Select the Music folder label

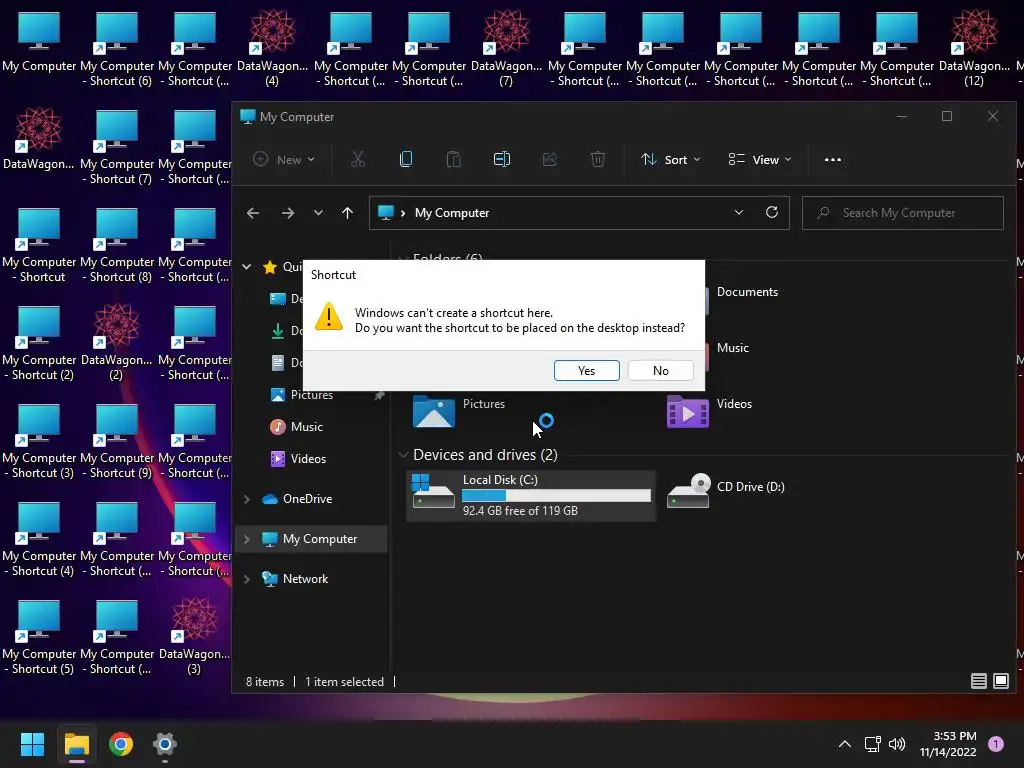coord(733,348)
